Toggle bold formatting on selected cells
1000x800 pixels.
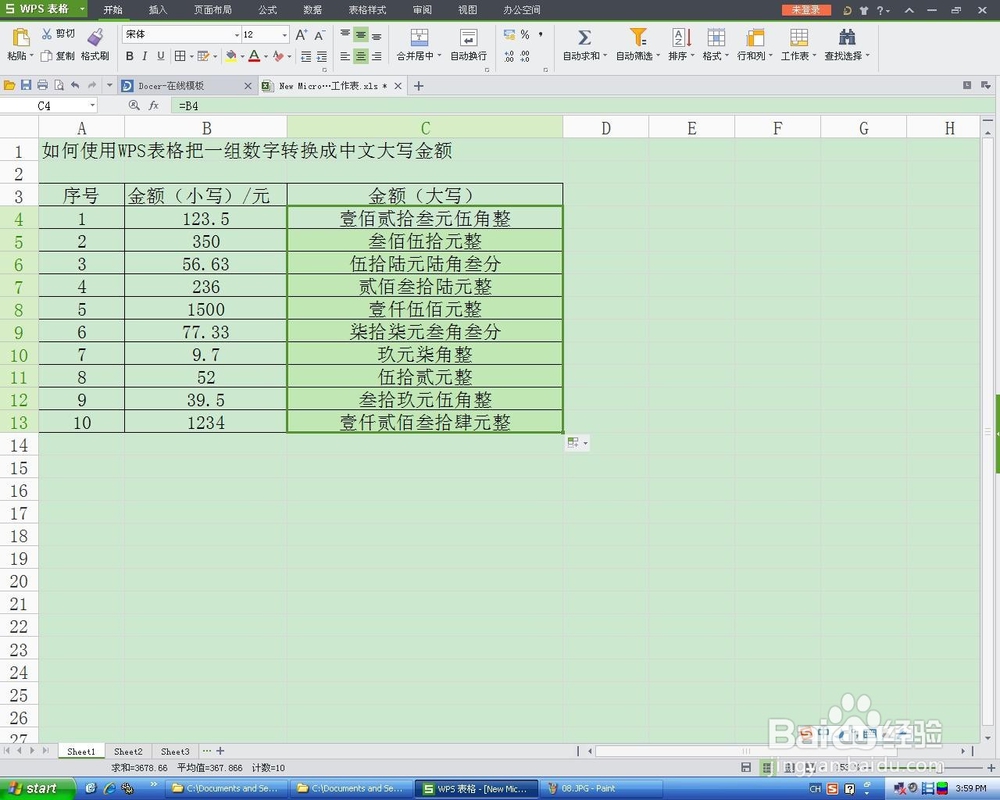pos(130,55)
